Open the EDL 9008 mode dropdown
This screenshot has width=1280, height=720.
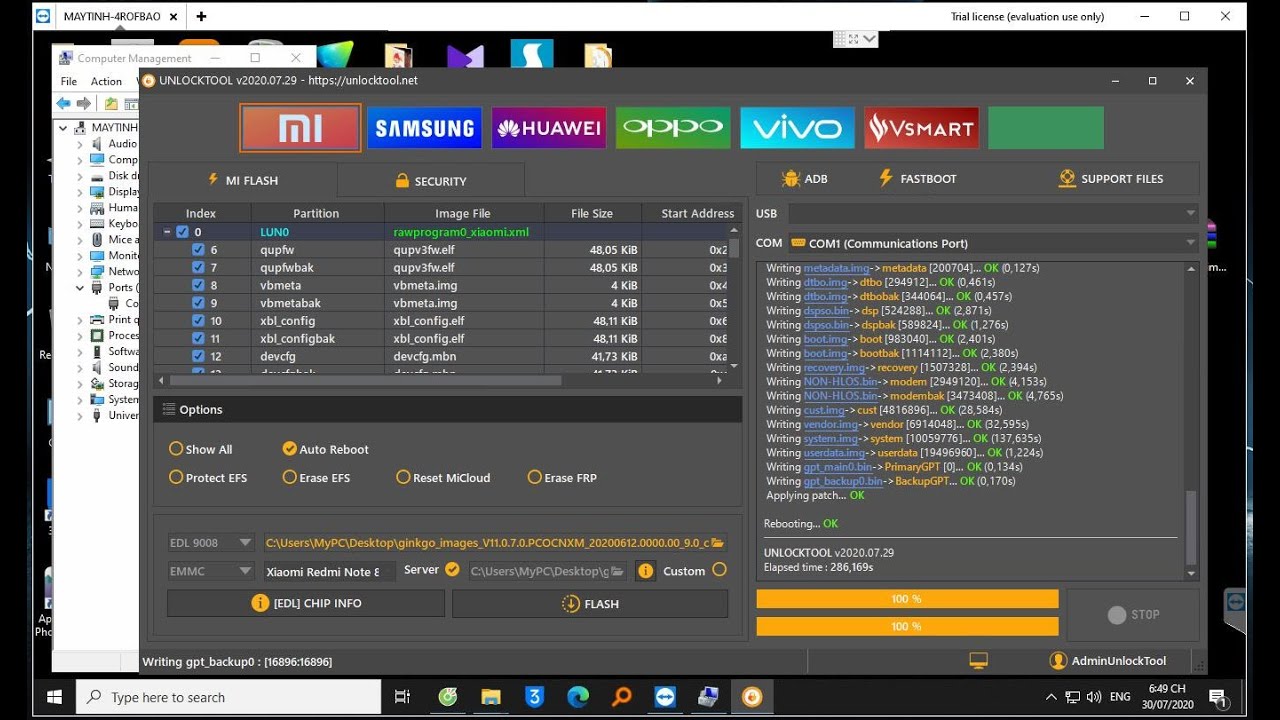click(211, 543)
